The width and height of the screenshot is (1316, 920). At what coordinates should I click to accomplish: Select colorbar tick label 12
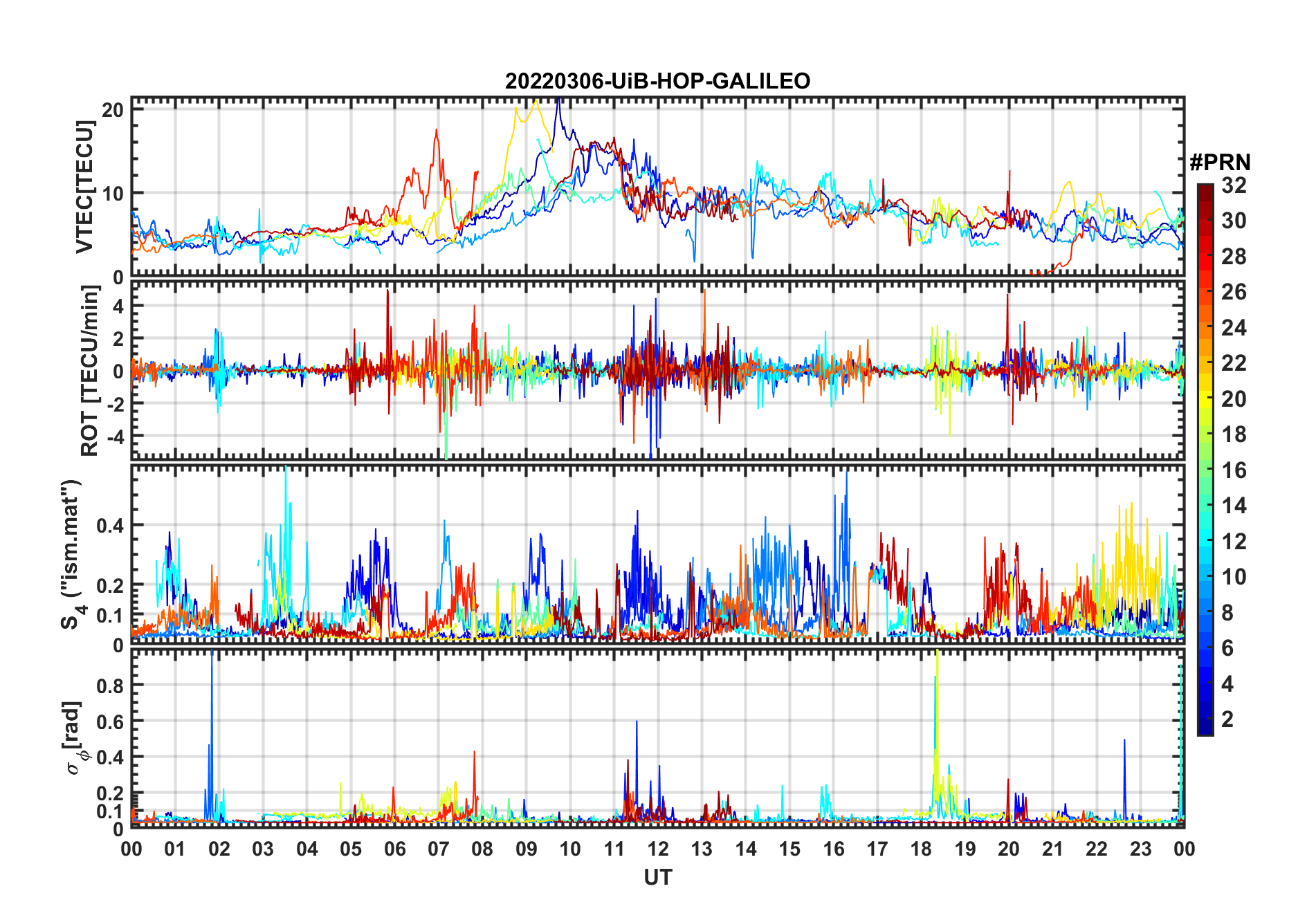1234,542
